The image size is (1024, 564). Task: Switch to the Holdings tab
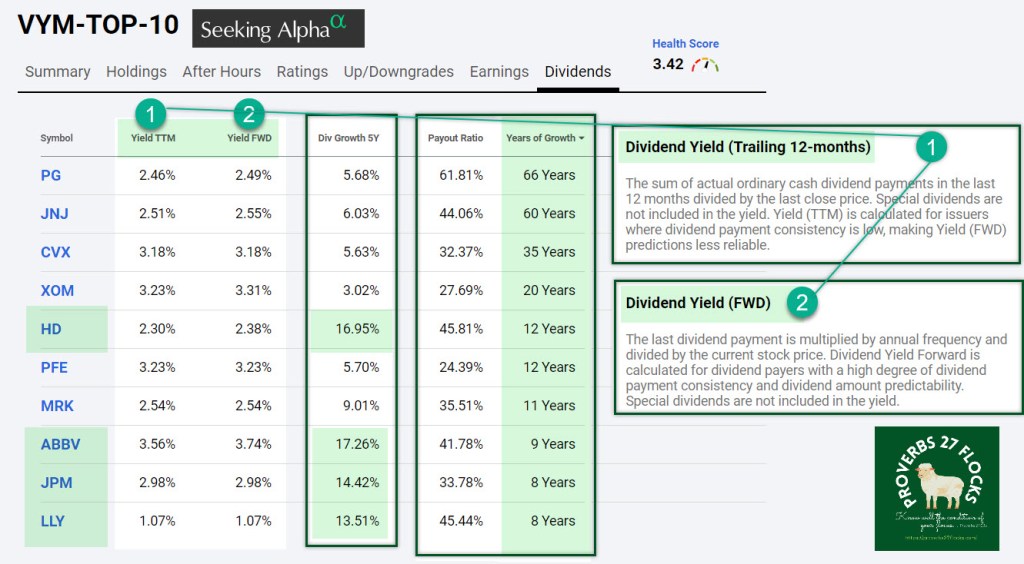(x=136, y=72)
